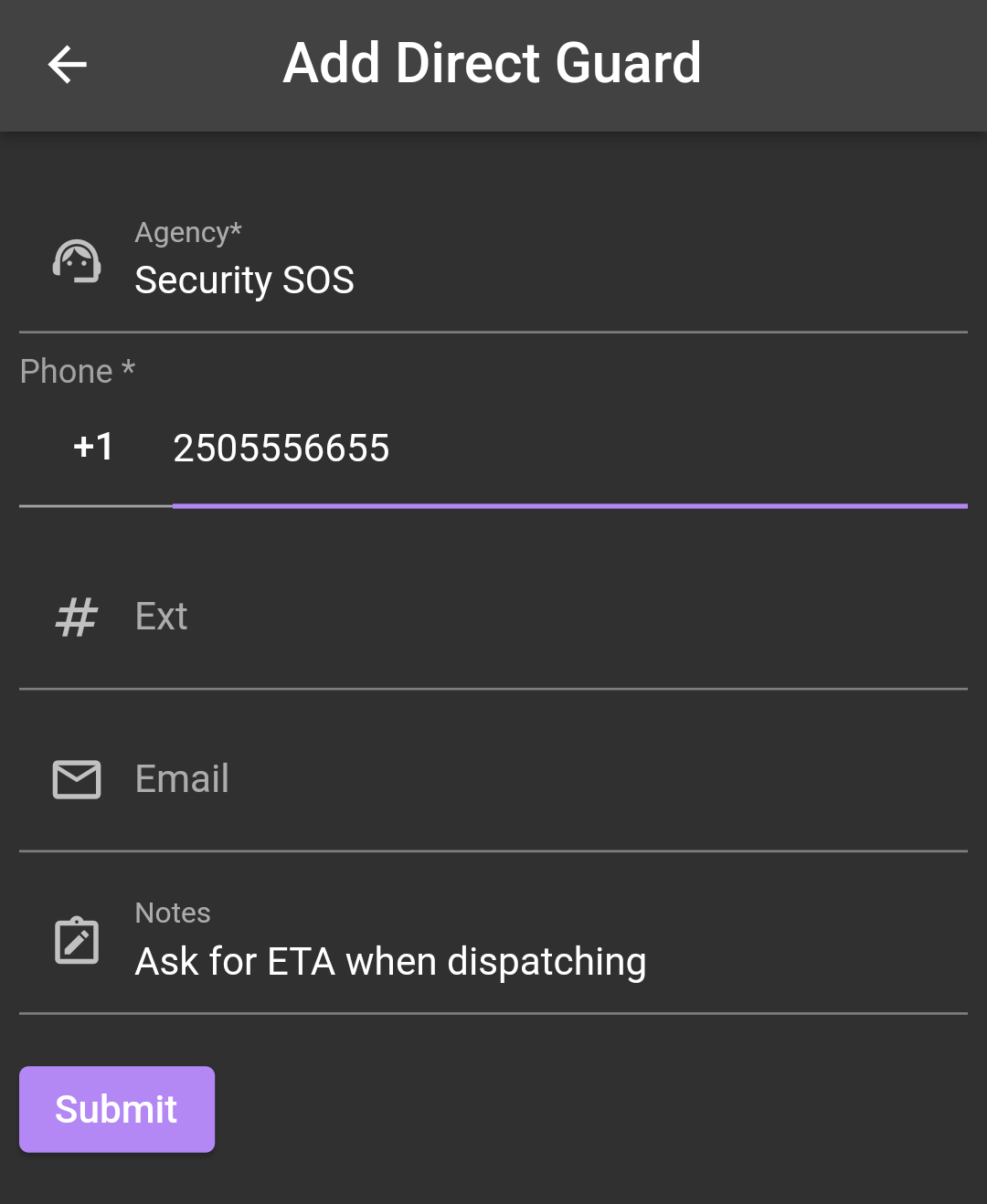The height and width of the screenshot is (1204, 987).
Task: Click the word dispatching in the notes
Action: tap(547, 963)
